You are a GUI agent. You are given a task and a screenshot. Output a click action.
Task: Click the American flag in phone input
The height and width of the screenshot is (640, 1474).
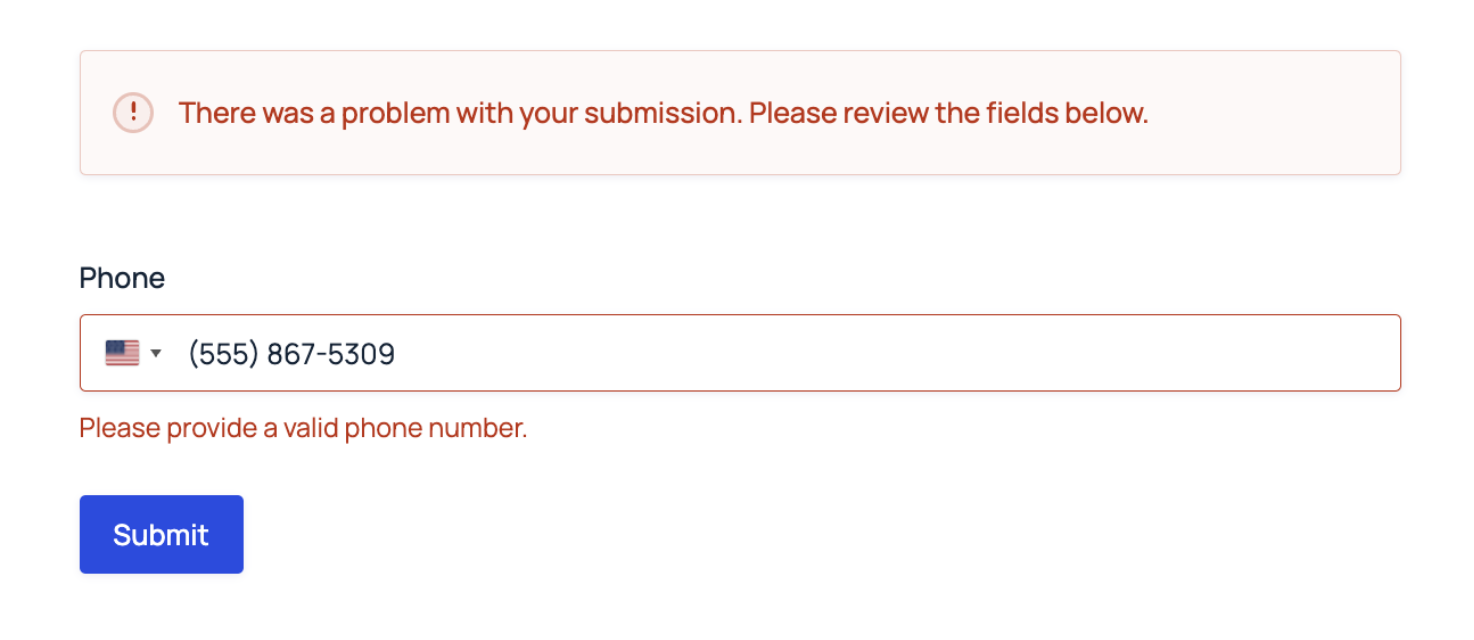[x=122, y=353]
